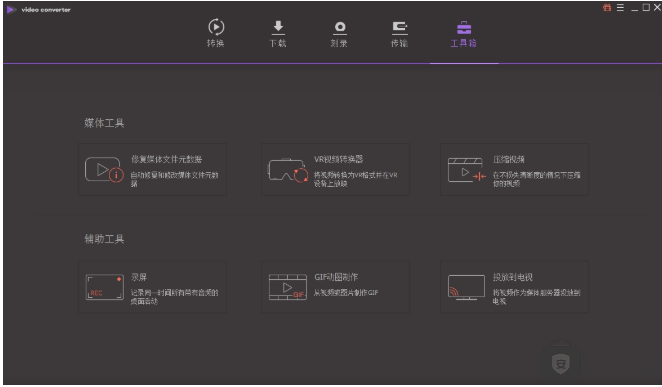The height and width of the screenshot is (387, 662).
Task: Open the 传输 (Transfer) tab icon
Action: 399,28
